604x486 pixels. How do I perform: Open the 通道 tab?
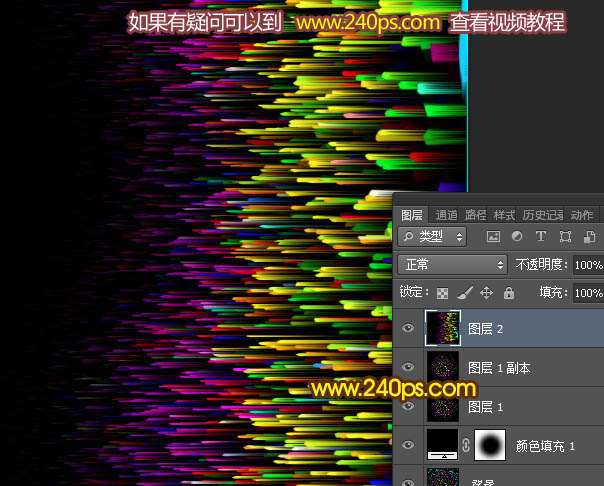[x=446, y=215]
